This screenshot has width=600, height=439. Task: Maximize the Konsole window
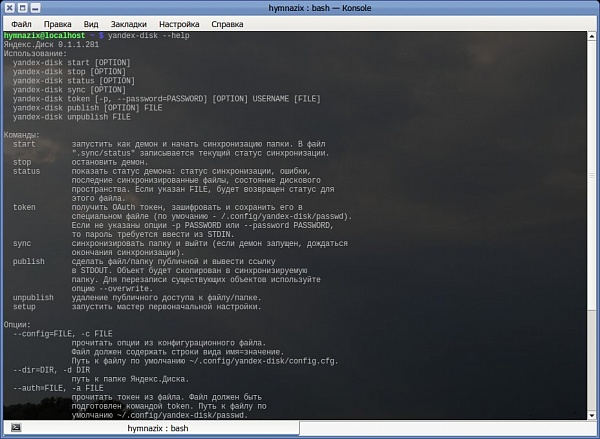(x=23, y=8)
